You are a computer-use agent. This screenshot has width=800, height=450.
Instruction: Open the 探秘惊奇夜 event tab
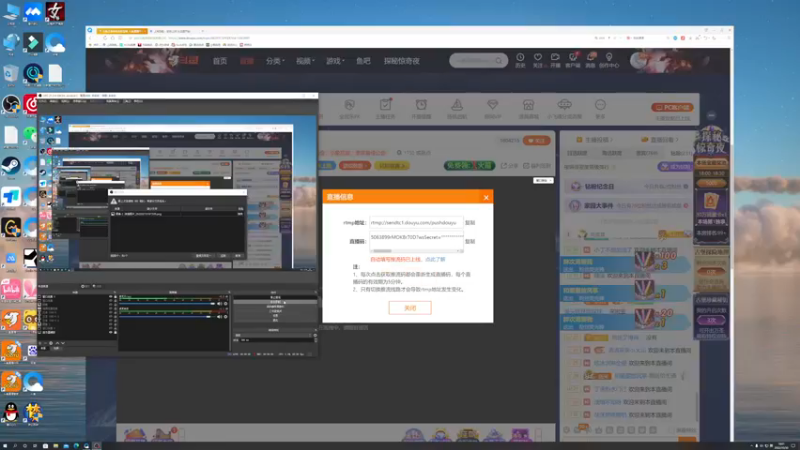(x=402, y=61)
